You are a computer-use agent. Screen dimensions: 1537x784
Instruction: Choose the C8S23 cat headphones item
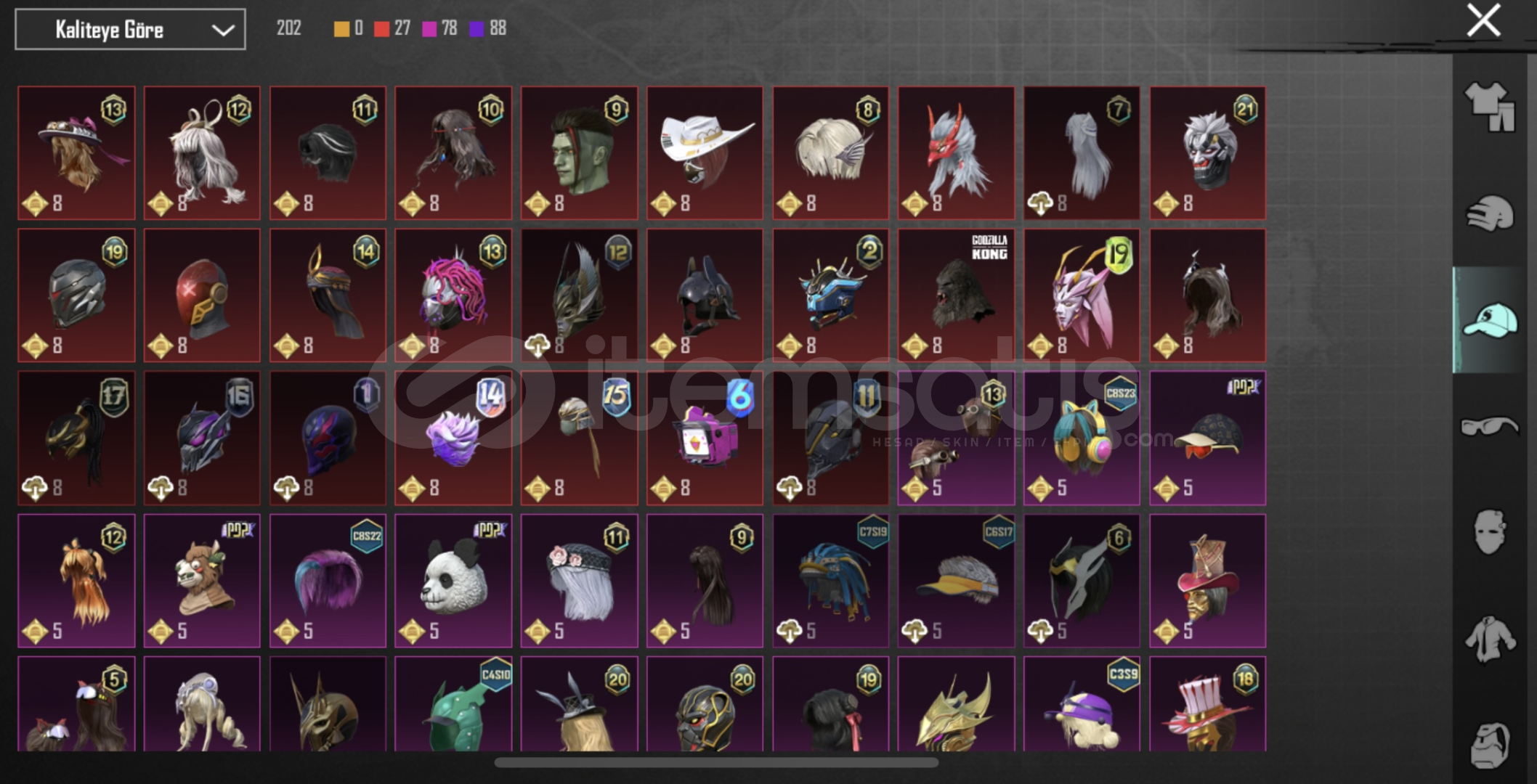pos(1082,438)
